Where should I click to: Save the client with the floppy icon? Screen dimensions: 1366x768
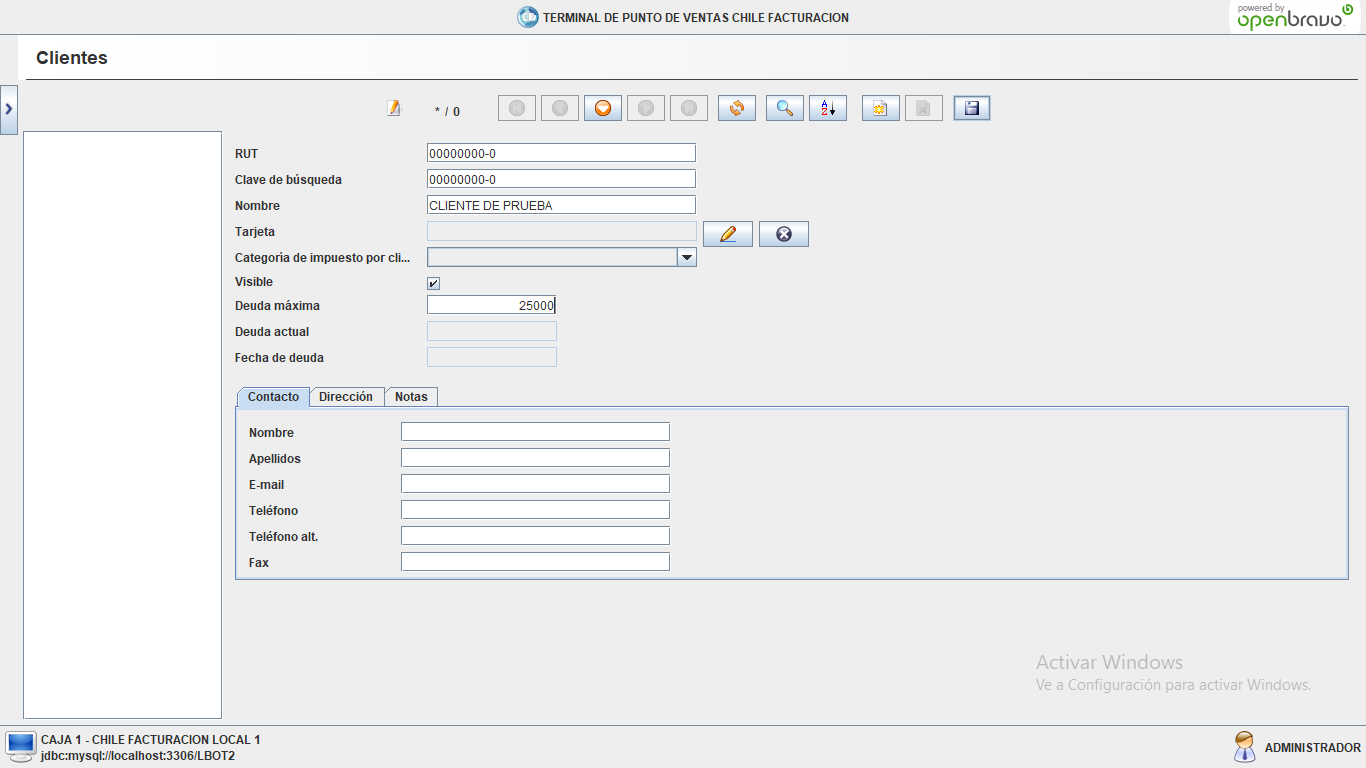[972, 108]
